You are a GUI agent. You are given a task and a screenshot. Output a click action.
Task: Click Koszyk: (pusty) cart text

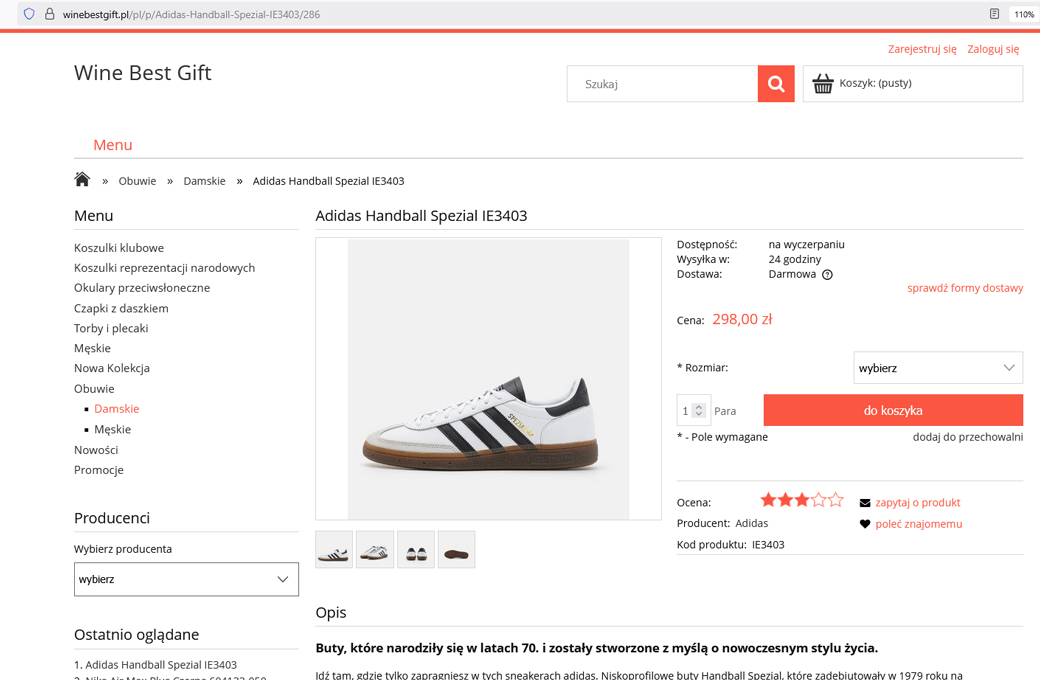click(876, 83)
